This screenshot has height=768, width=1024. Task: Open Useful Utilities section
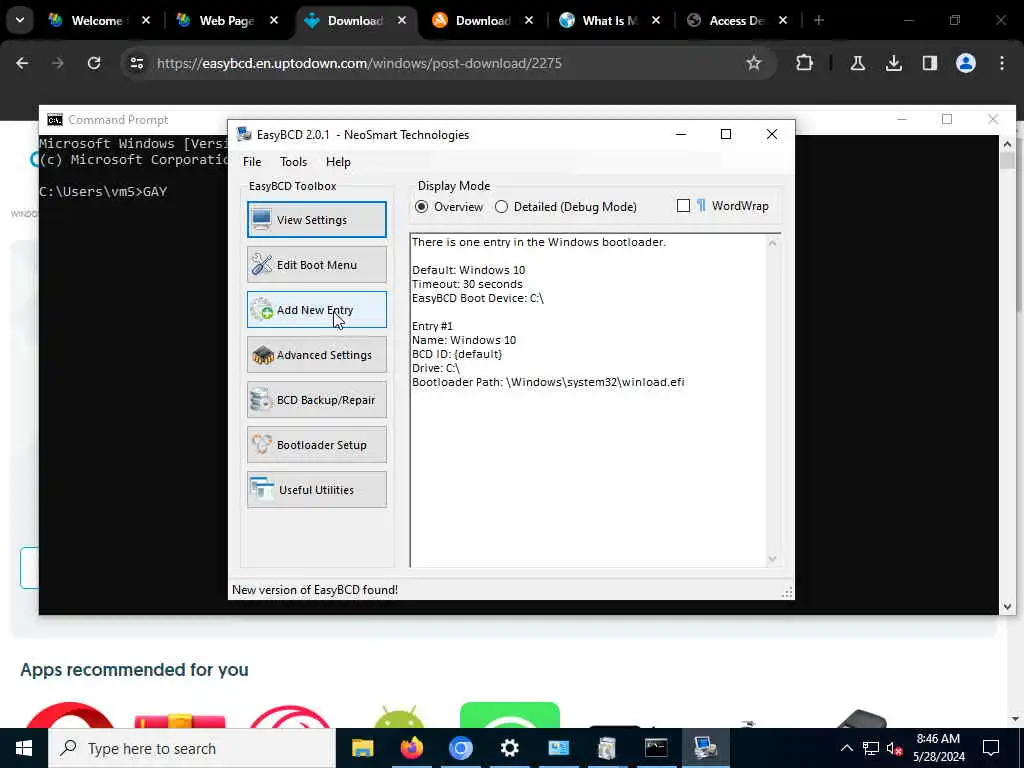coord(317,490)
